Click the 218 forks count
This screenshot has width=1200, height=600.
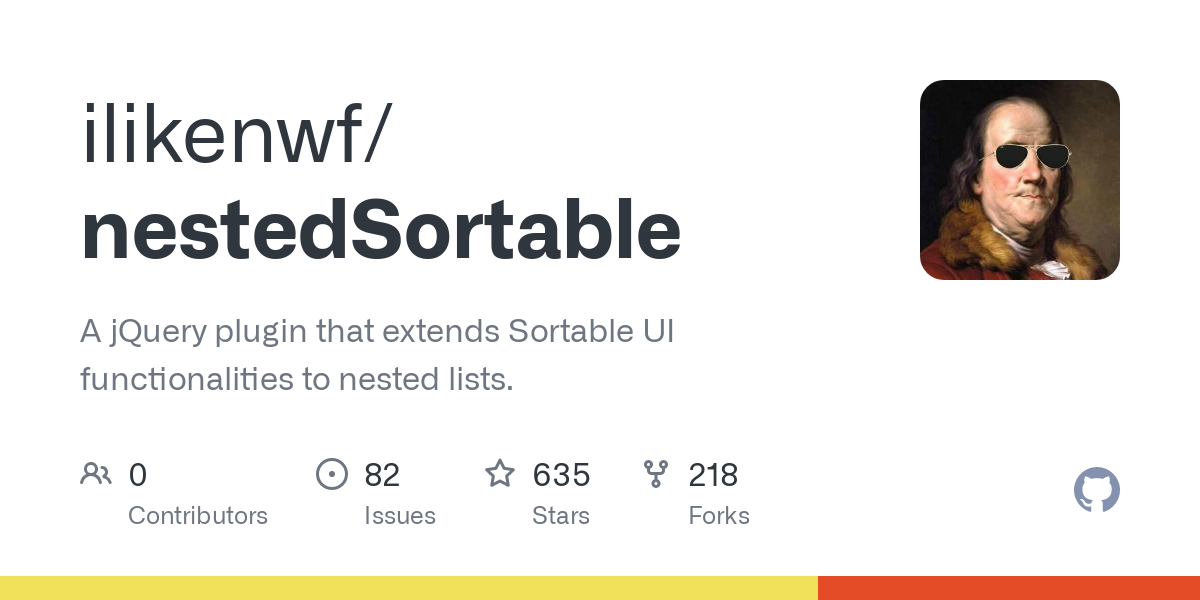713,475
